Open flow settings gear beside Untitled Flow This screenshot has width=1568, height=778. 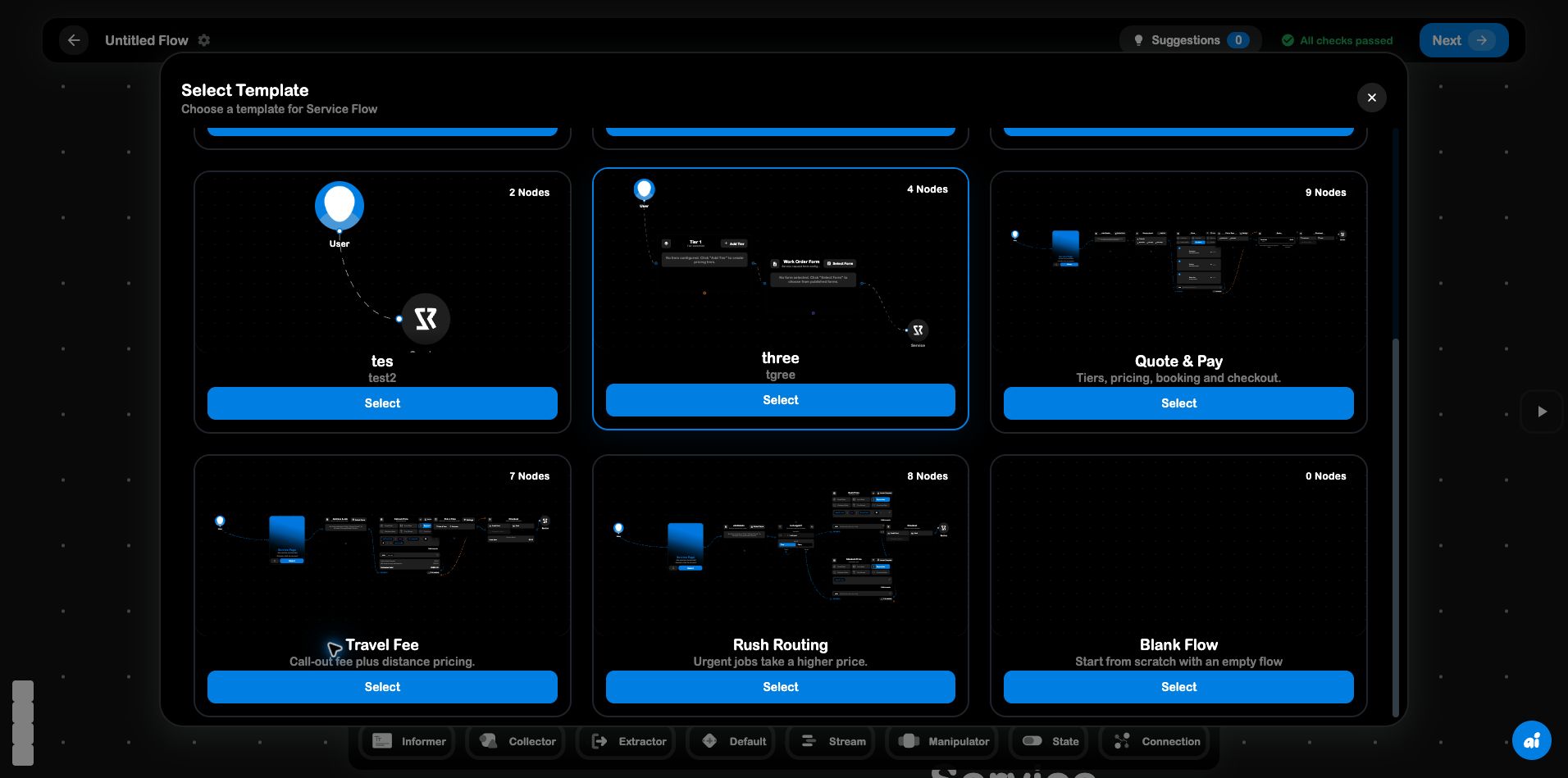pyautogui.click(x=204, y=40)
